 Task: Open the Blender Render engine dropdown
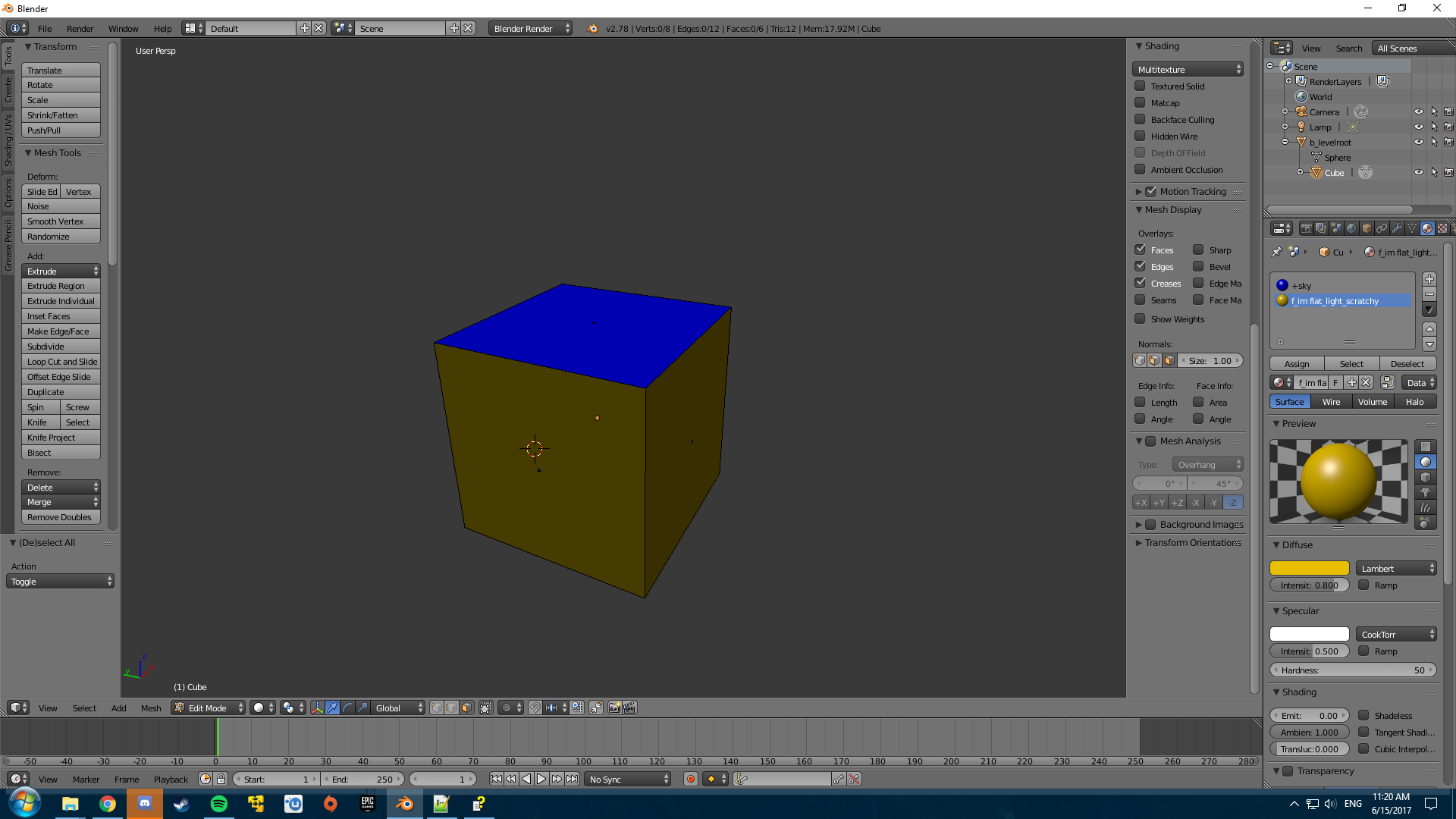click(530, 29)
